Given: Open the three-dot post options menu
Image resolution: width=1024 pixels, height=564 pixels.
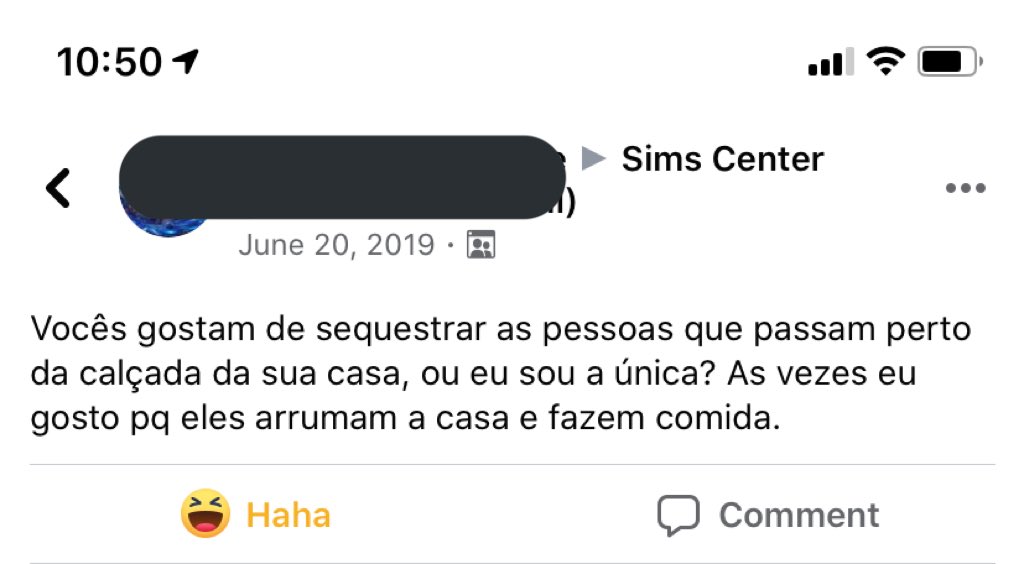Looking at the screenshot, I should (x=965, y=188).
